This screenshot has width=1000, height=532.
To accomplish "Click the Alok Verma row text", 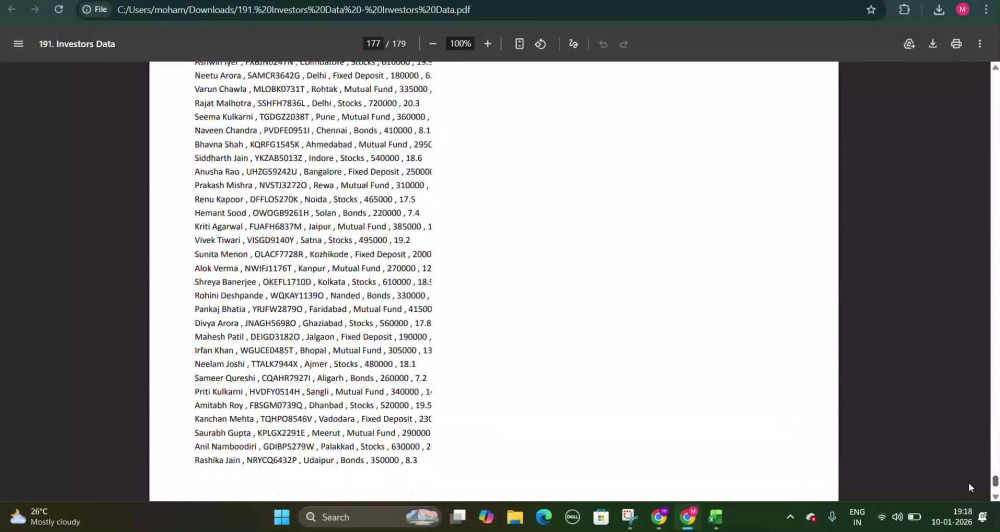I will click(313, 269).
